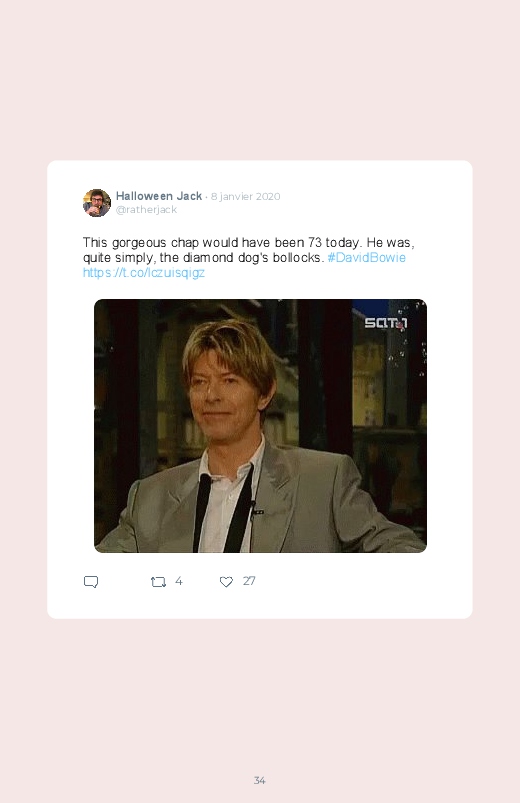Image resolution: width=520 pixels, height=803 pixels.
Task: Click the lapel microphone in the photo
Action: pyautogui.click(x=255, y=510)
